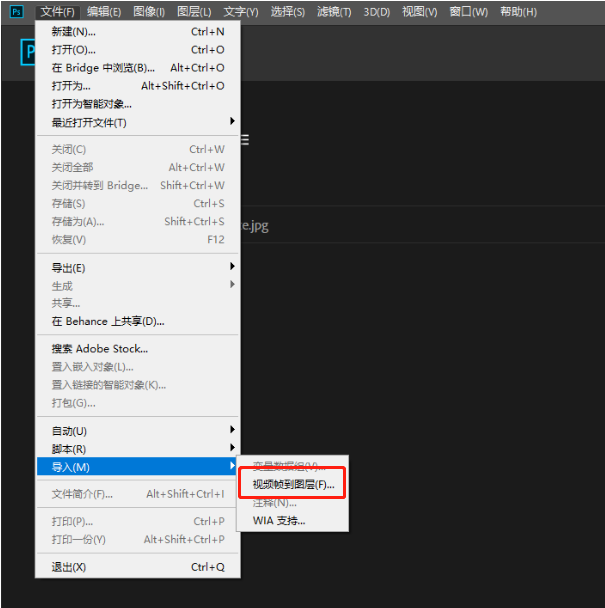This screenshot has height=608, width=605.
Task: Open the 编辑(E) menu
Action: pos(104,12)
